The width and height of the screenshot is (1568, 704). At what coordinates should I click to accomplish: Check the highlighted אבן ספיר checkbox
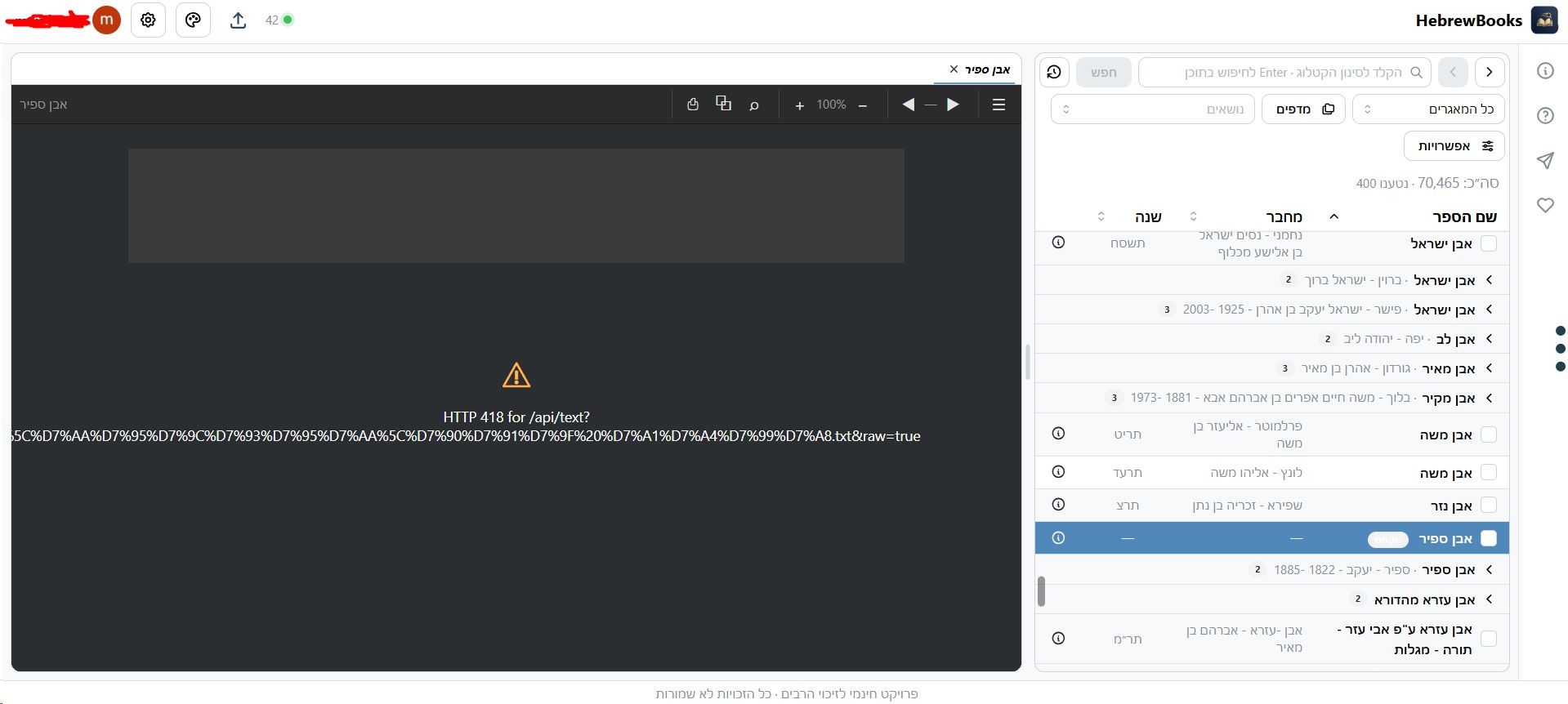[x=1489, y=538]
